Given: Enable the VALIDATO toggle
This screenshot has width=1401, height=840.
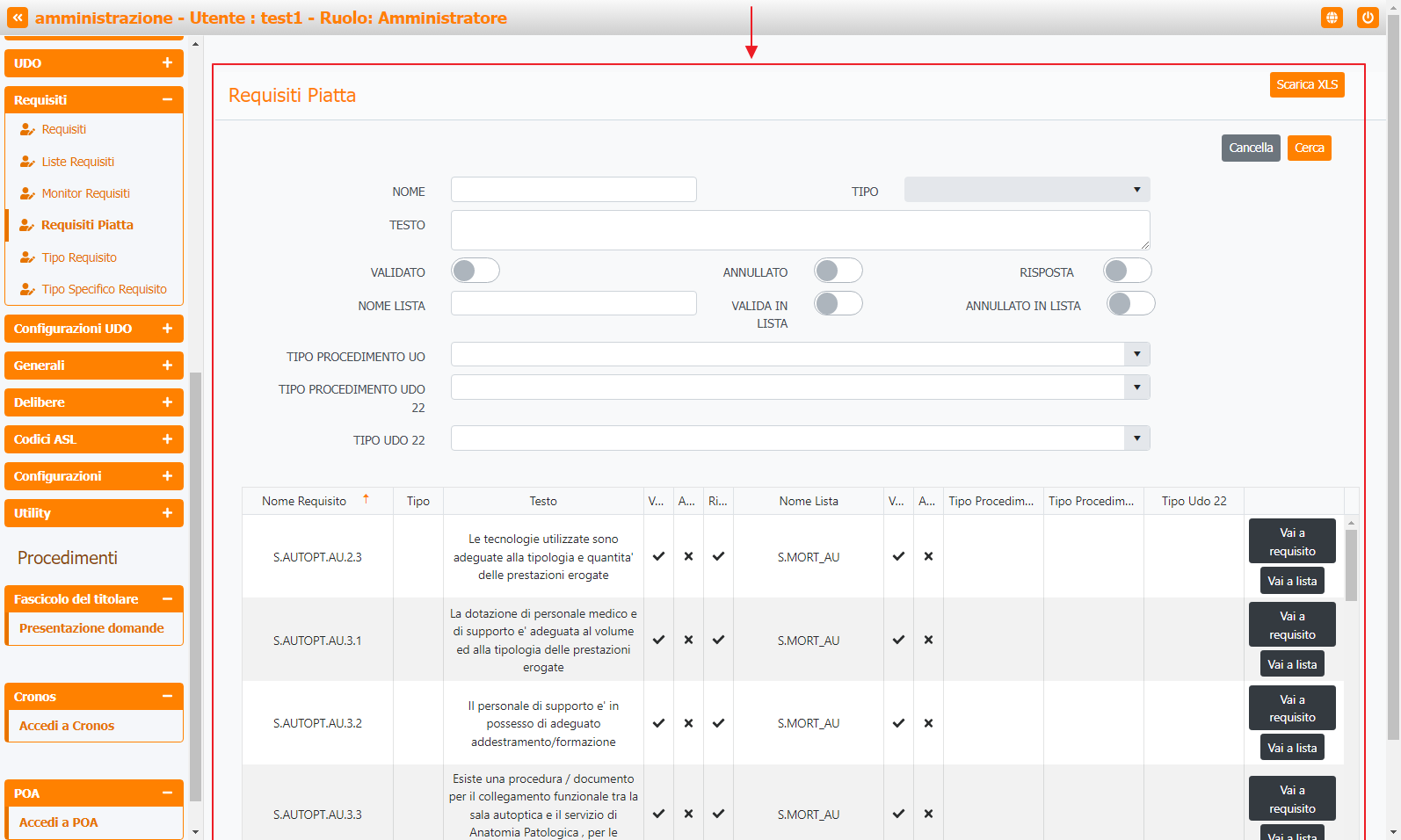Looking at the screenshot, I should [x=475, y=271].
